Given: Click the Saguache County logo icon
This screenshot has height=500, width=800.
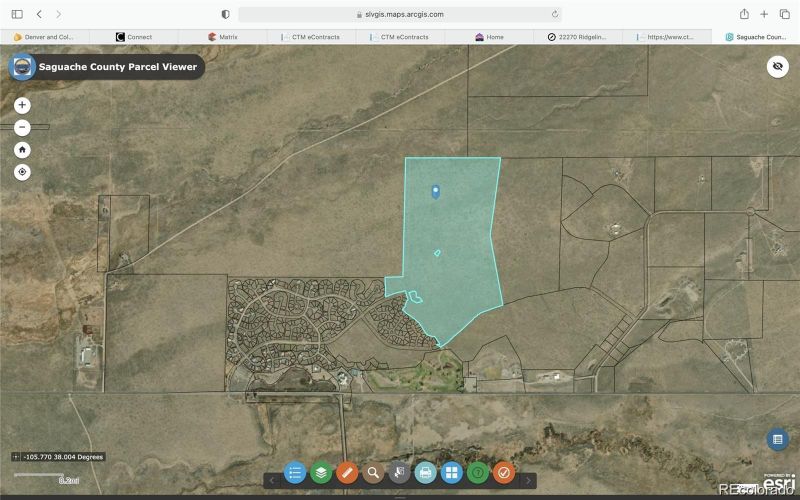Looking at the screenshot, I should point(22,67).
